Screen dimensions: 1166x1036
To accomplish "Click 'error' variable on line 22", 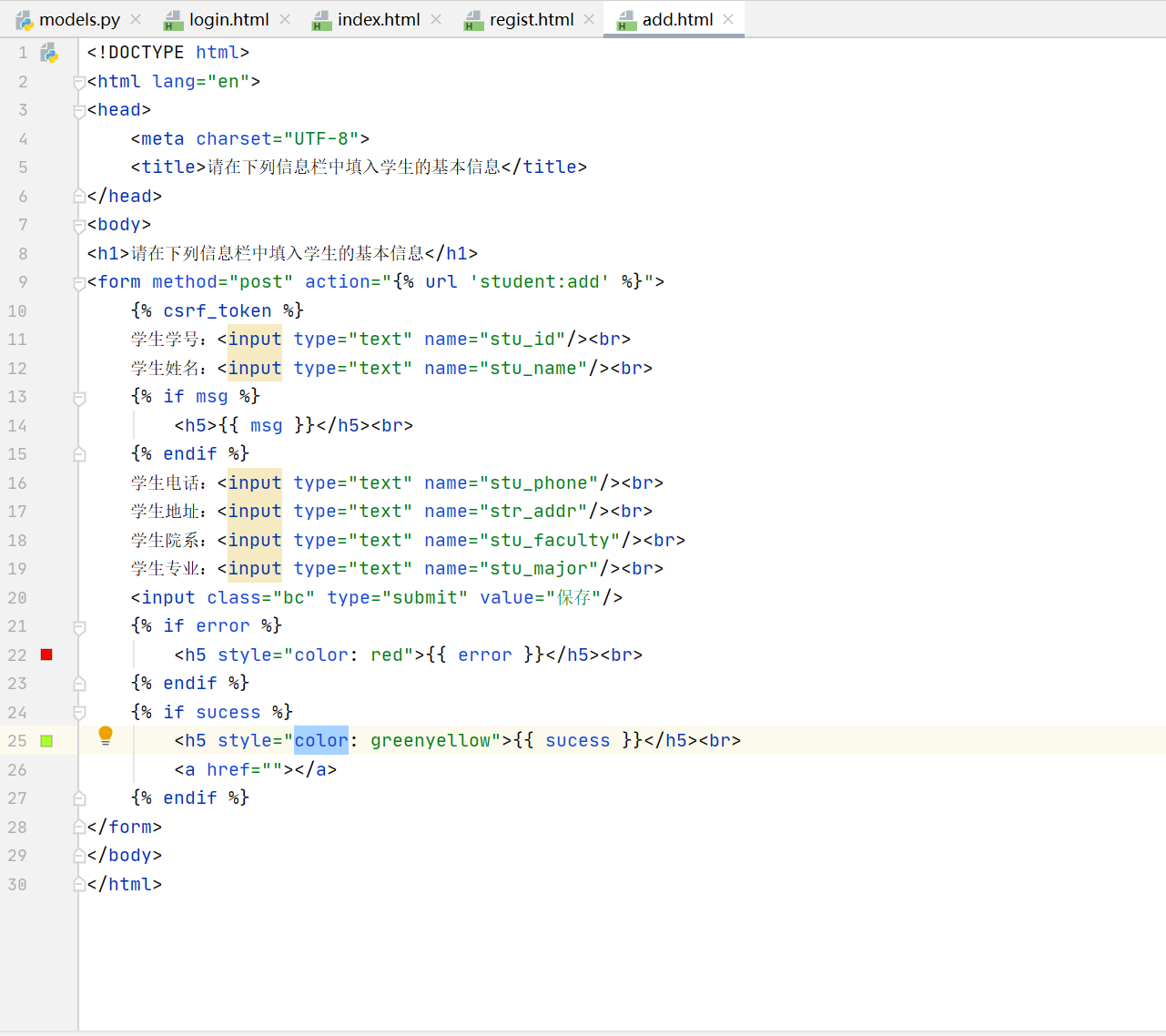I will [485, 655].
